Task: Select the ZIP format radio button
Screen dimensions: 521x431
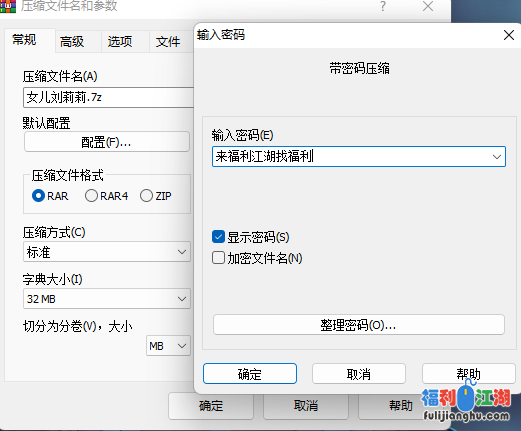Action: (x=146, y=196)
